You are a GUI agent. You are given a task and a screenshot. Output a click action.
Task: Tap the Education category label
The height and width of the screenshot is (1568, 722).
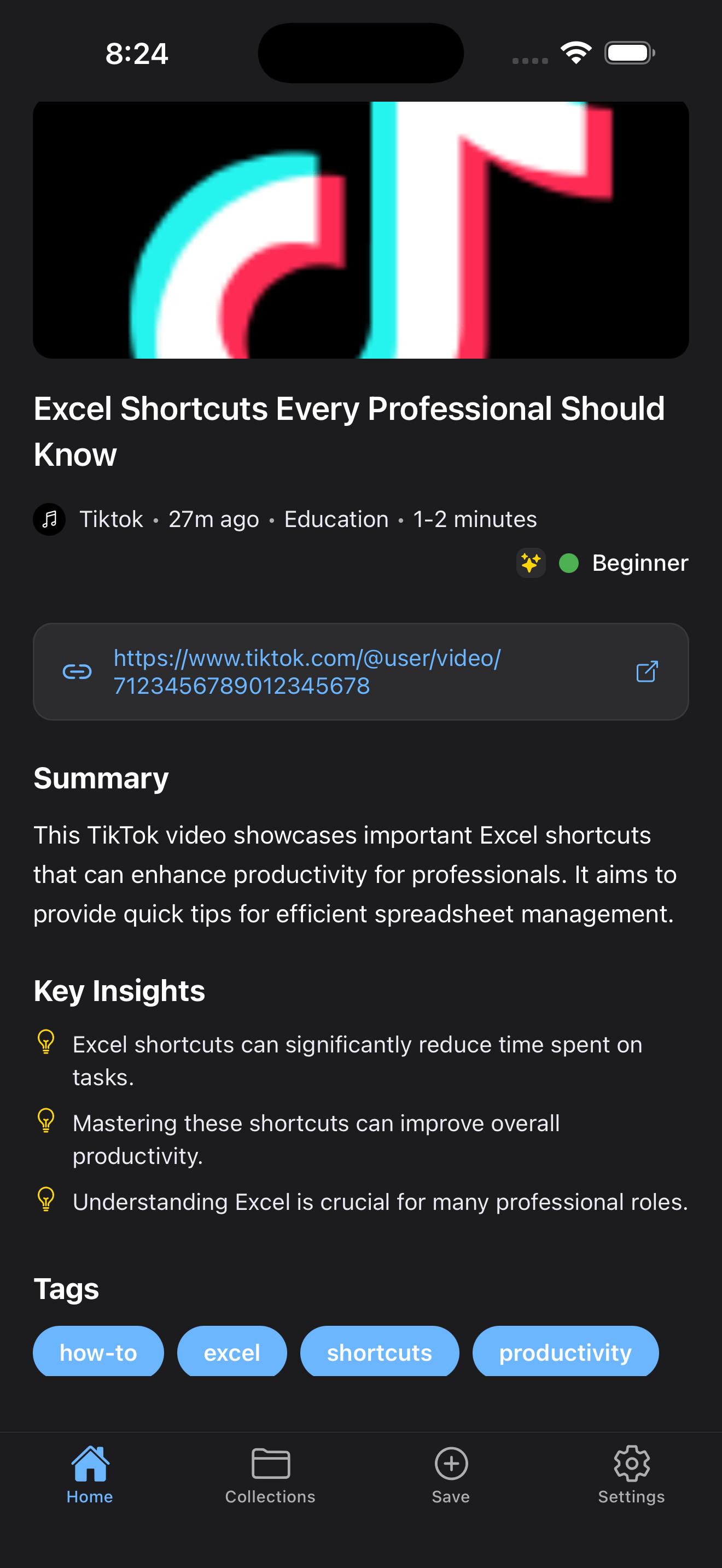(x=335, y=519)
